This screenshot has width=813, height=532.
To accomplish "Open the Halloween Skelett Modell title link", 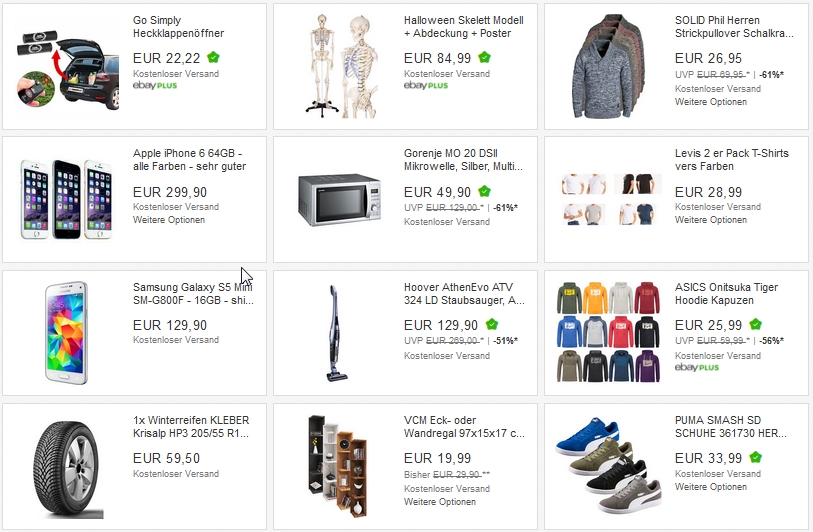I will (464, 26).
